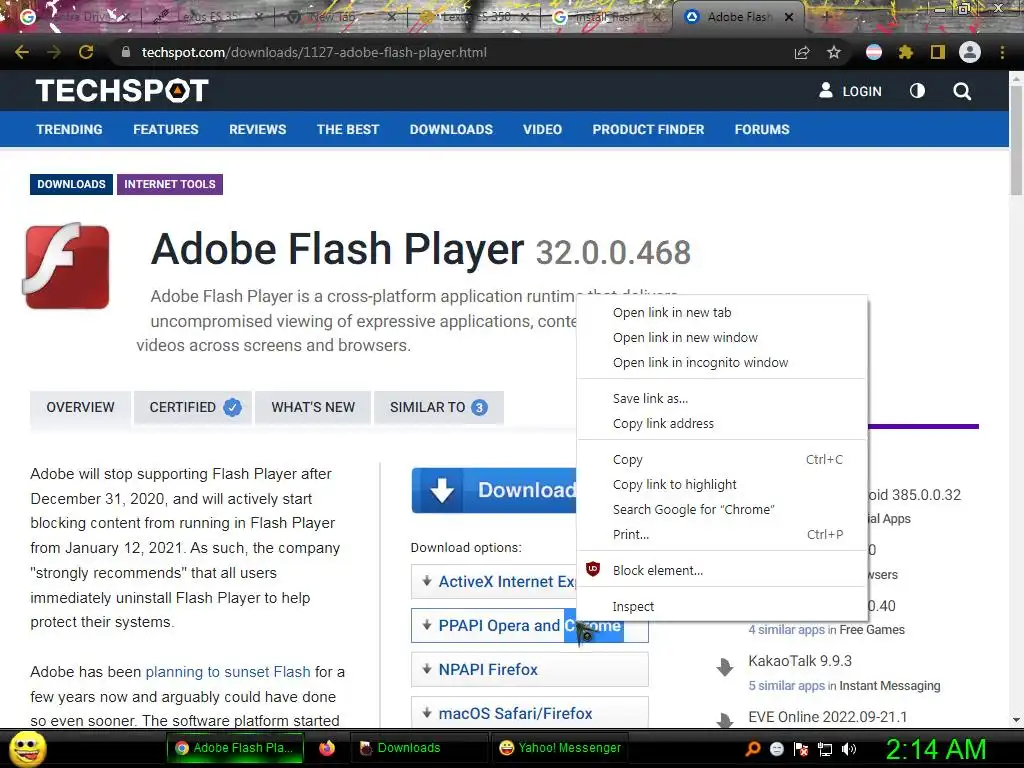Click the tray flag with red X icon
The height and width of the screenshot is (768, 1024).
801,749
